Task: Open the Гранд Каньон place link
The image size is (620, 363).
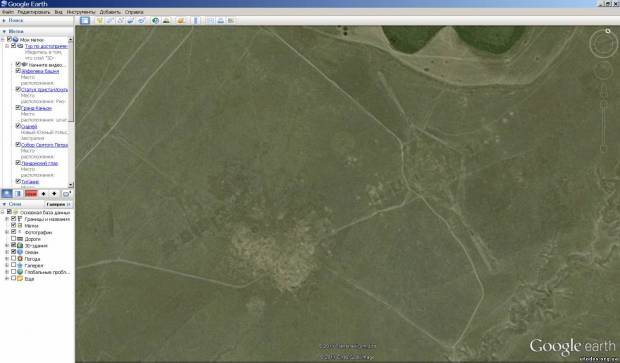Action: [36, 108]
